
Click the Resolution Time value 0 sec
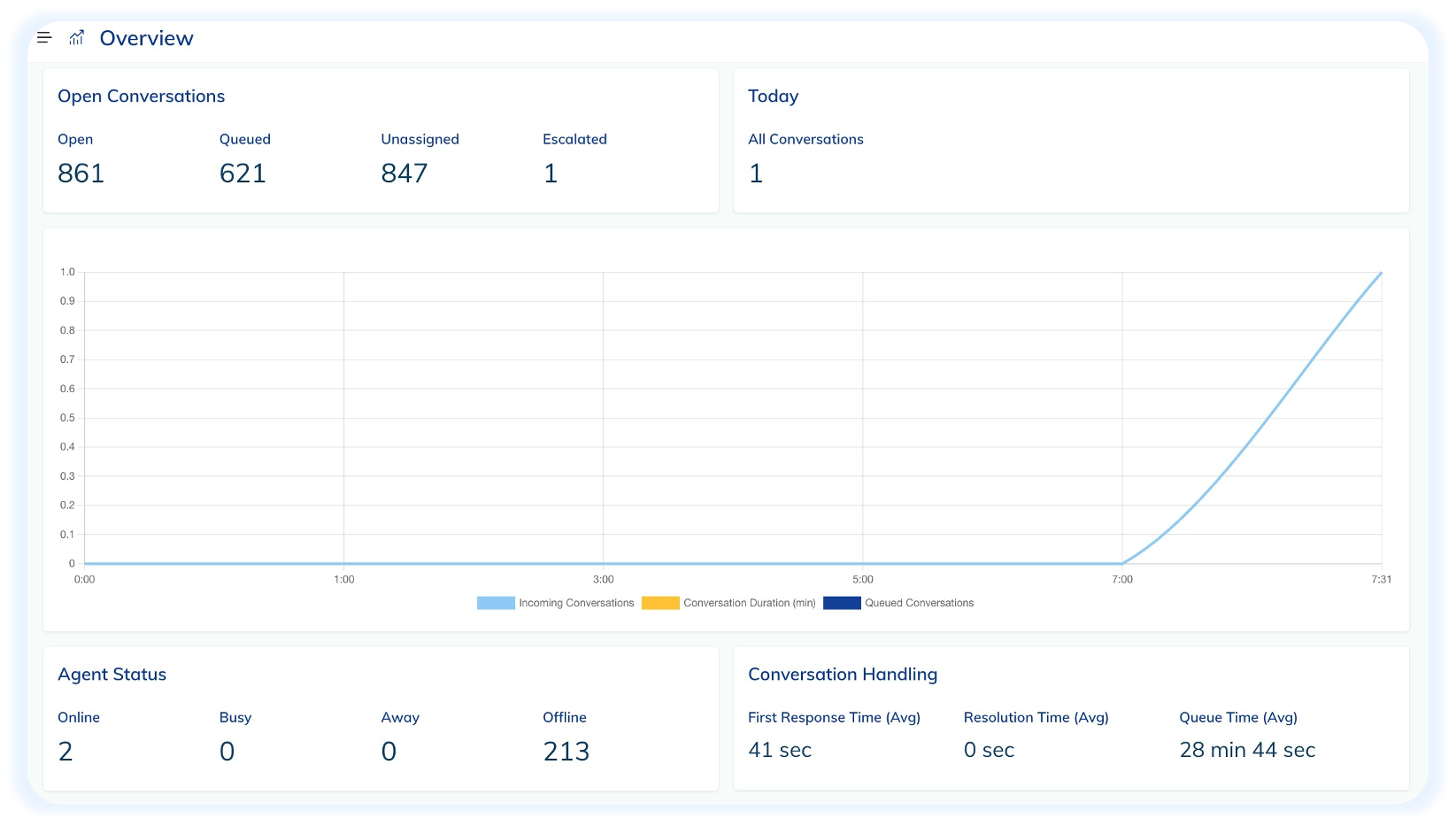point(989,750)
